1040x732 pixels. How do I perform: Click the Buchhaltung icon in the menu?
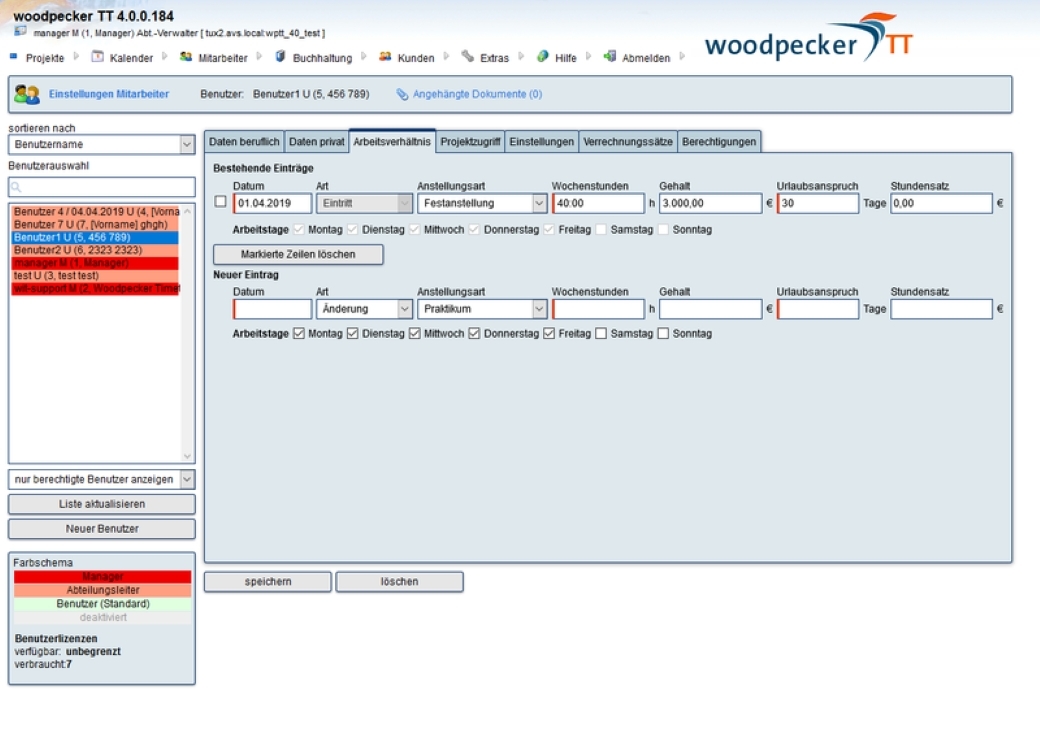tap(280, 57)
